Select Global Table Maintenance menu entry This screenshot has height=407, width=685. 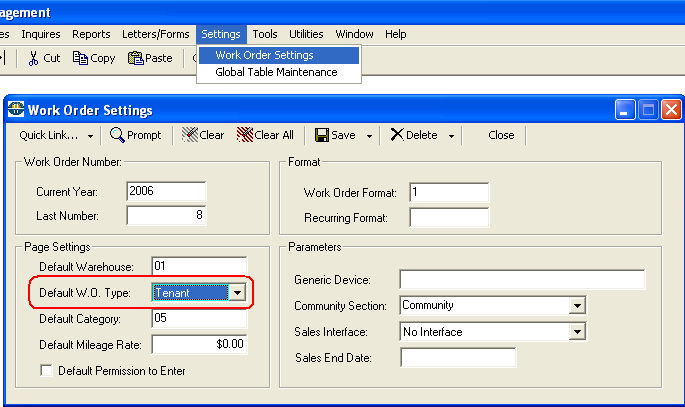coord(276,72)
